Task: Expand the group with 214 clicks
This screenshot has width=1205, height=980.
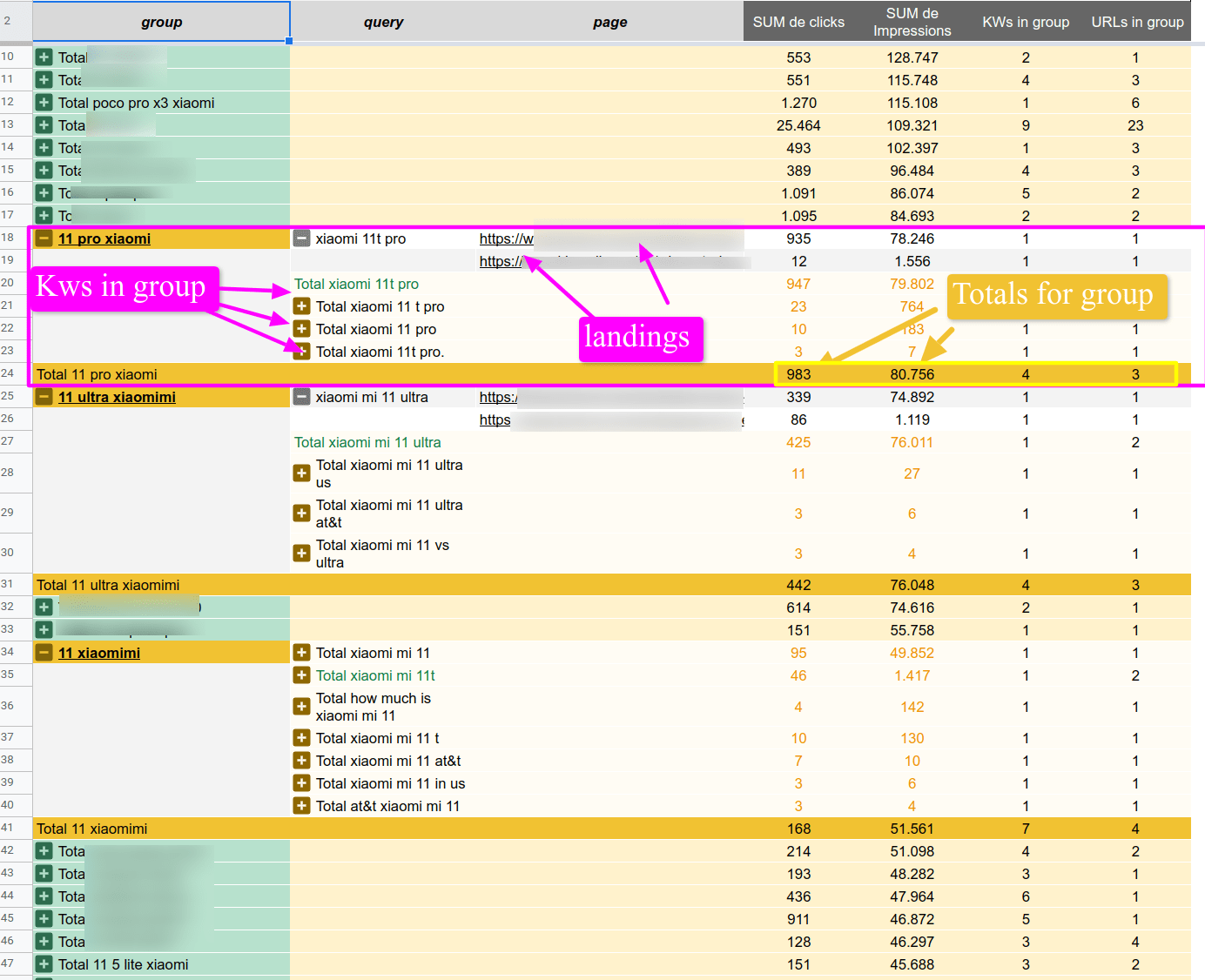Action: 44,851
